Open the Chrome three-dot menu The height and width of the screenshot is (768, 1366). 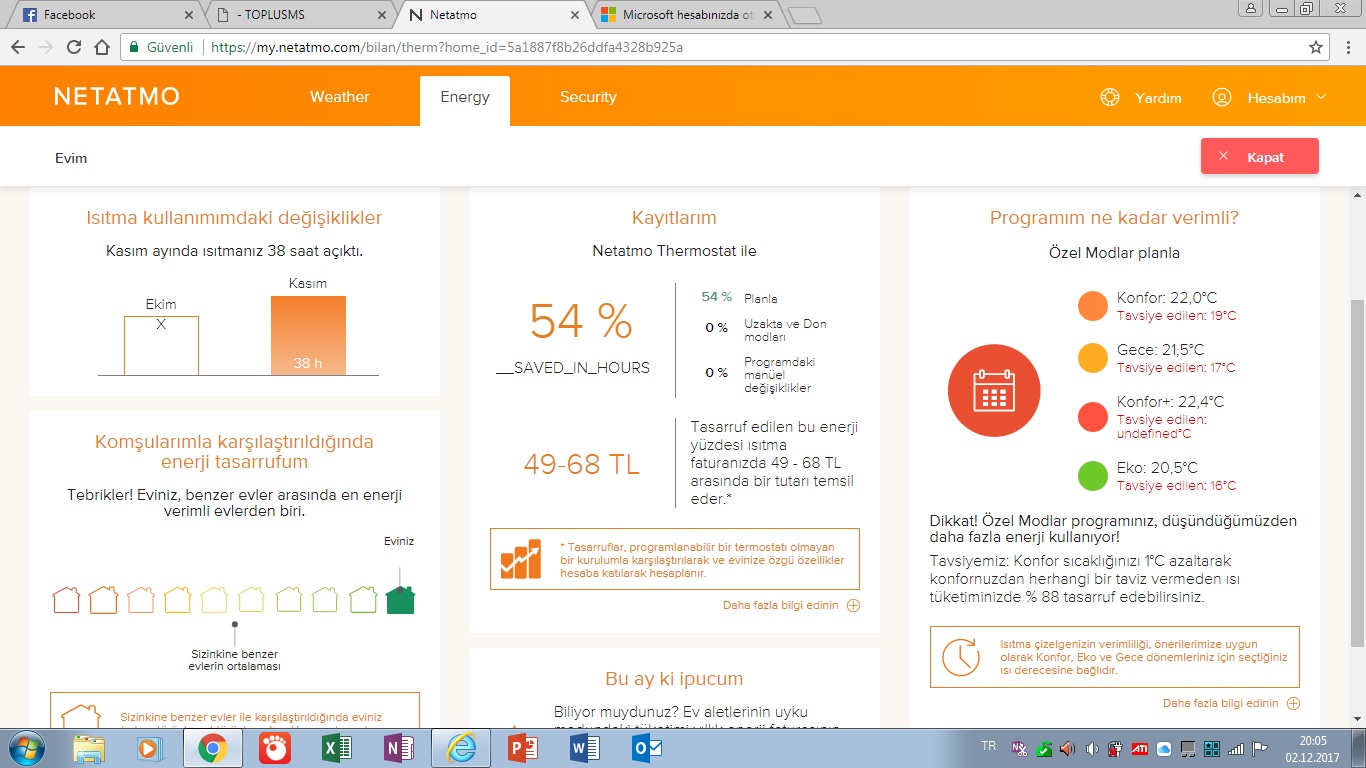[x=1347, y=47]
